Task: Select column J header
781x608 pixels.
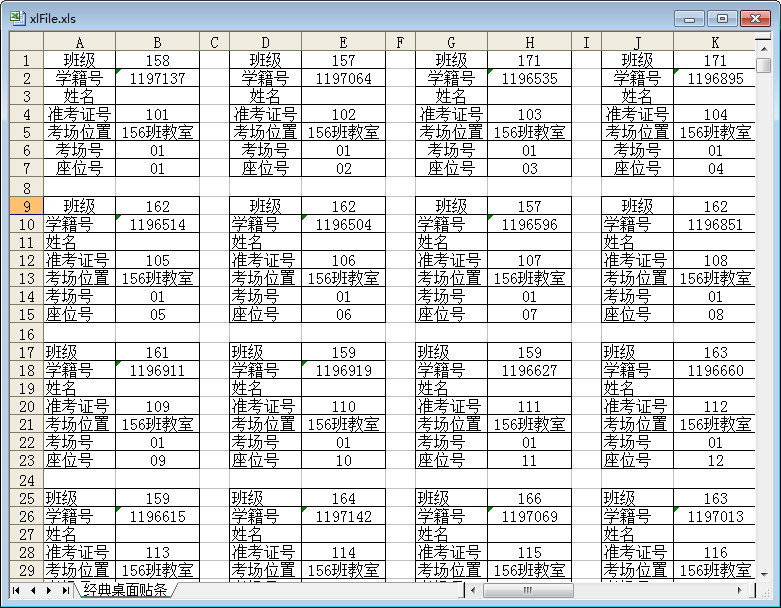Action: point(638,42)
